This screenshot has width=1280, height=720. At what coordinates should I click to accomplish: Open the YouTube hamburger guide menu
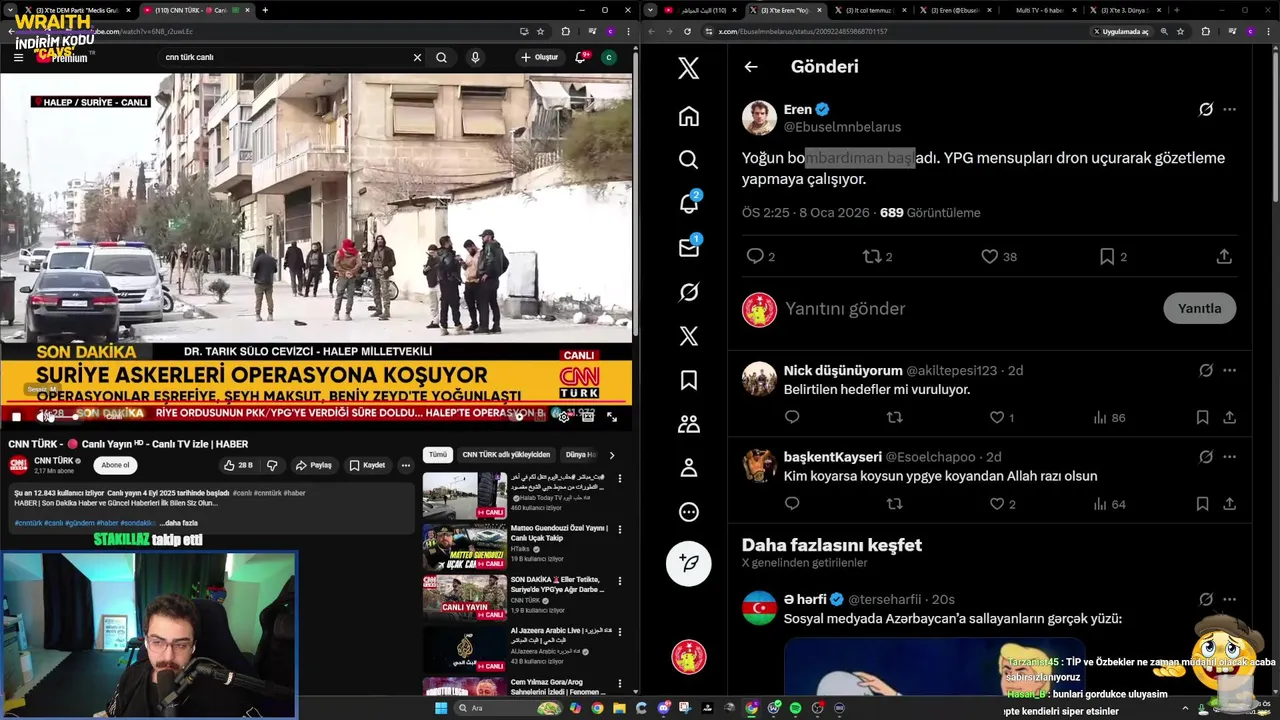point(18,57)
